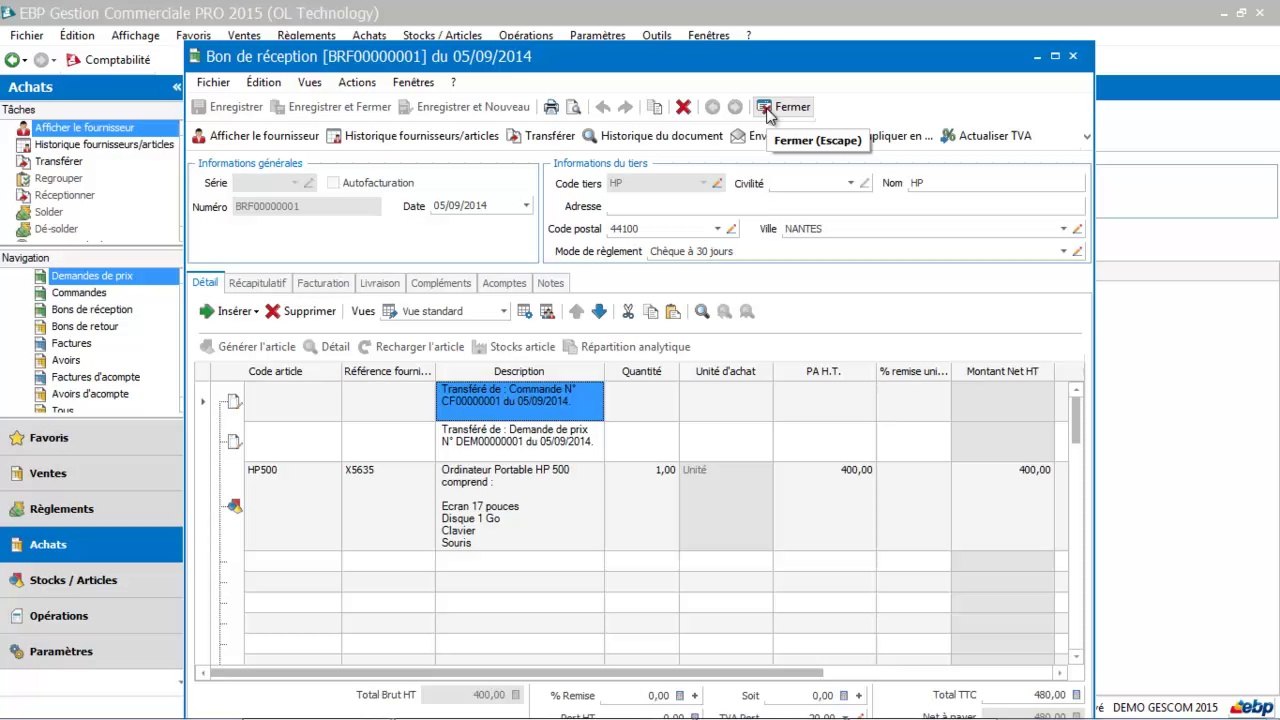Select Factures in Navigation tree
Image resolution: width=1280 pixels, height=720 pixels.
(x=71, y=343)
